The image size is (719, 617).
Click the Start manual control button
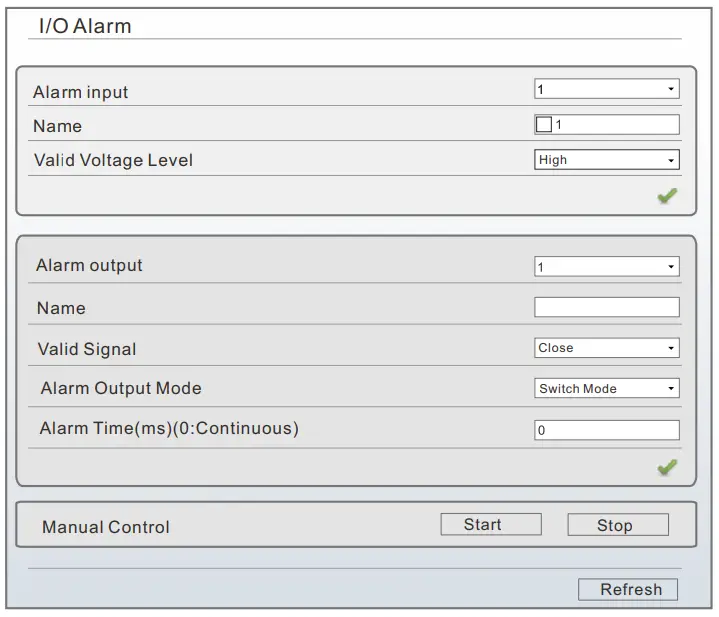[491, 524]
